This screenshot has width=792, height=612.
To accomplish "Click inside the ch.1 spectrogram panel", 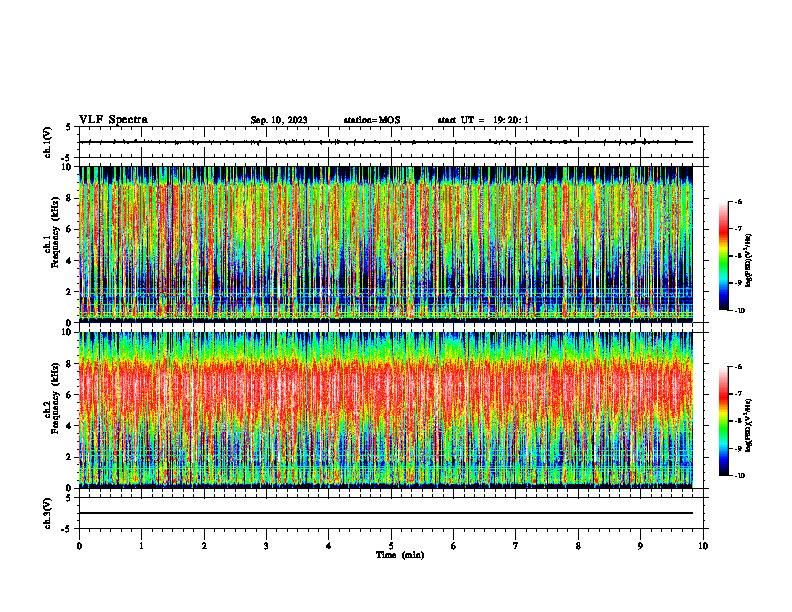I will pos(385,244).
